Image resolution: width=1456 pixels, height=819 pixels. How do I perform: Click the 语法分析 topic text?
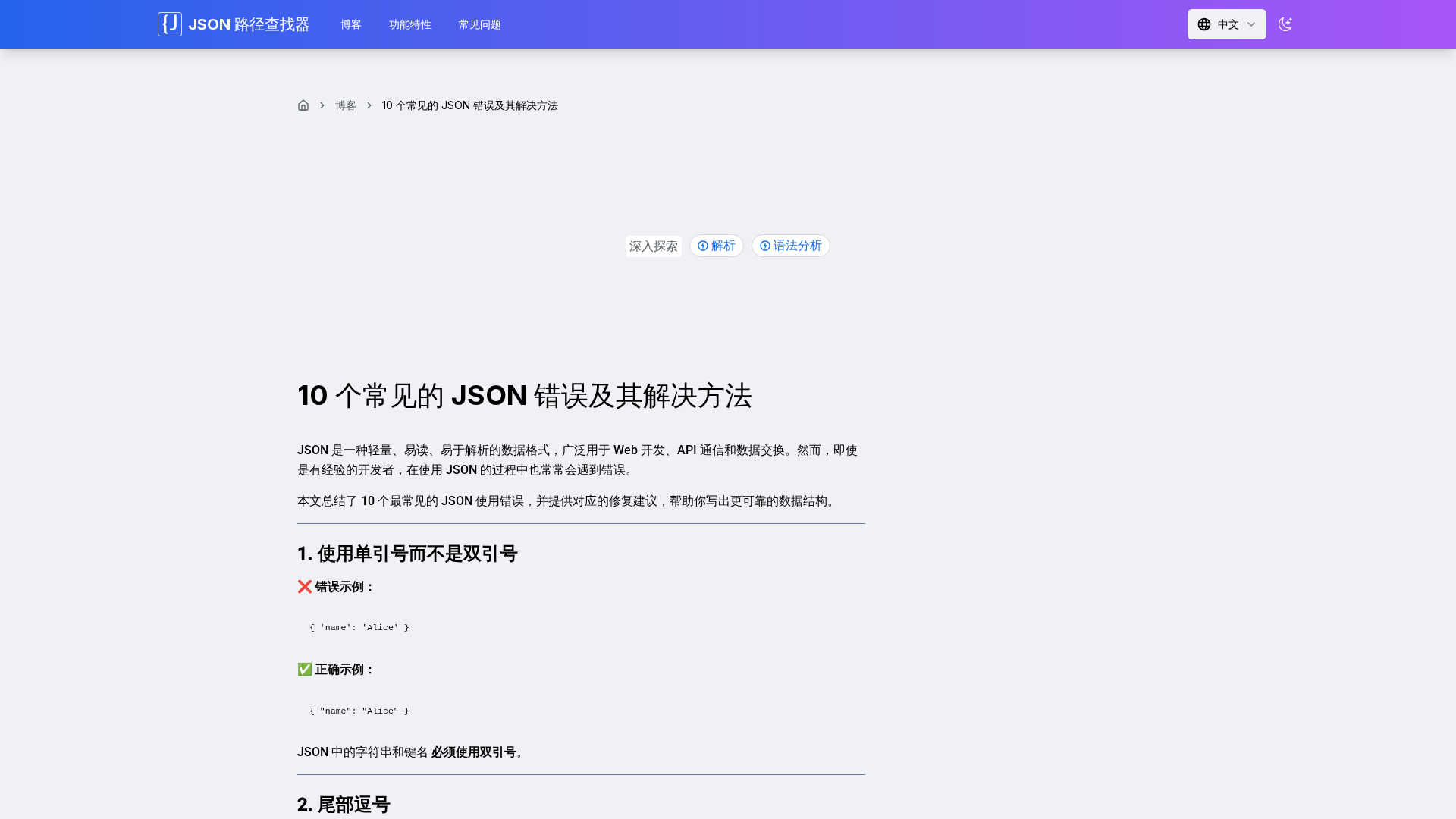click(797, 246)
